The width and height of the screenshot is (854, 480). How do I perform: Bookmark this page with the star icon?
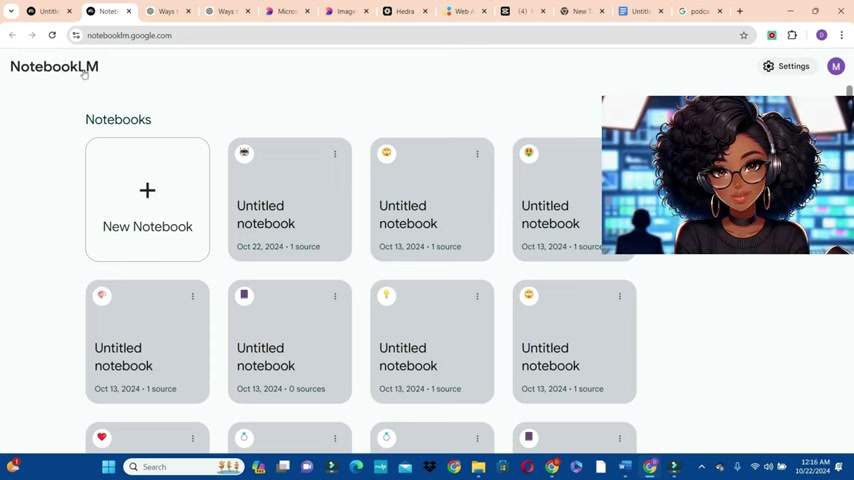click(x=743, y=35)
